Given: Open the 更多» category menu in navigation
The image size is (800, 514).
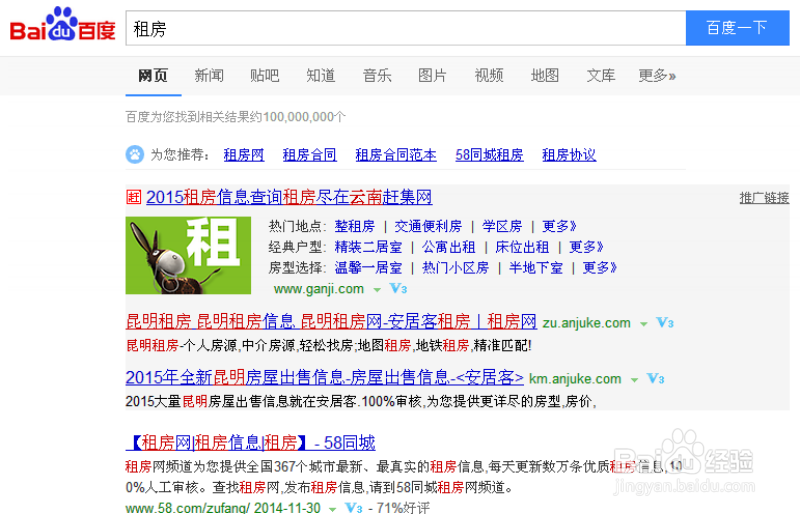Looking at the screenshot, I should tap(657, 76).
